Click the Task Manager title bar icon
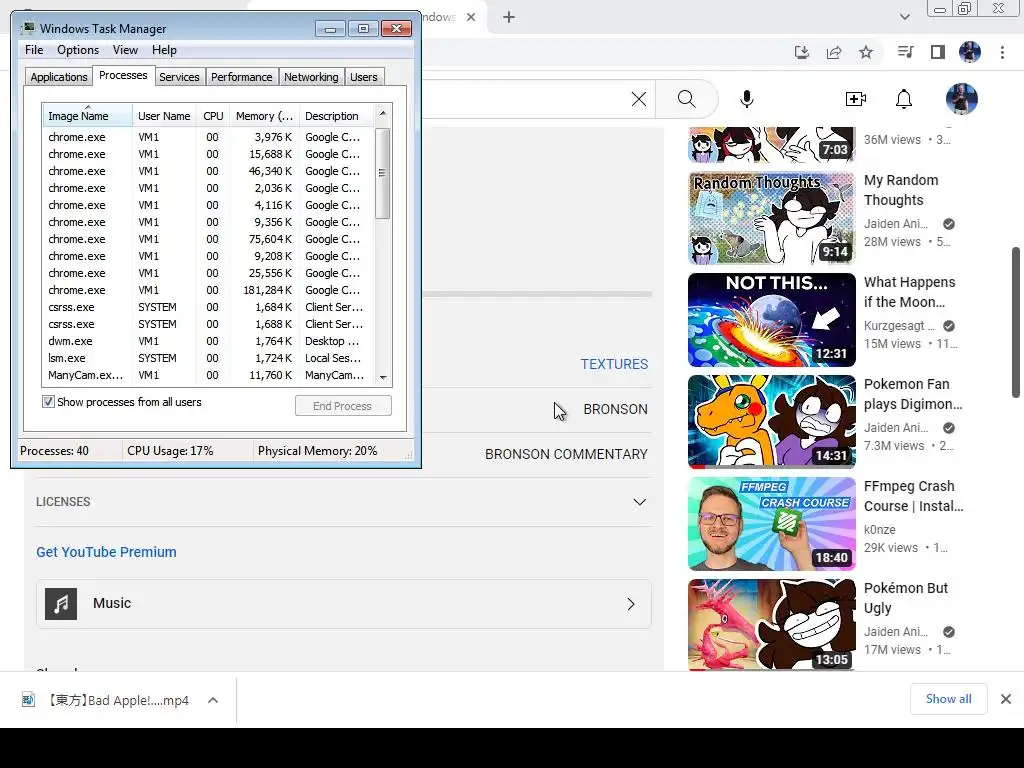Image resolution: width=1024 pixels, height=768 pixels. (x=28, y=28)
